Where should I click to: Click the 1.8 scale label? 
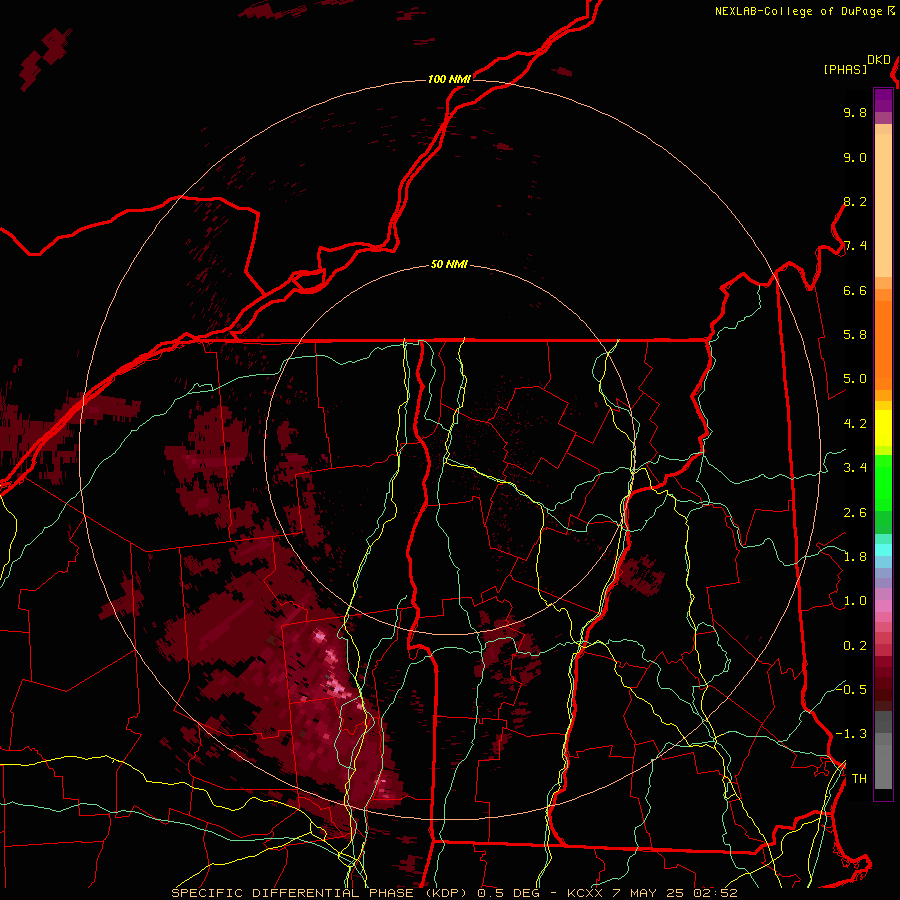pos(855,557)
